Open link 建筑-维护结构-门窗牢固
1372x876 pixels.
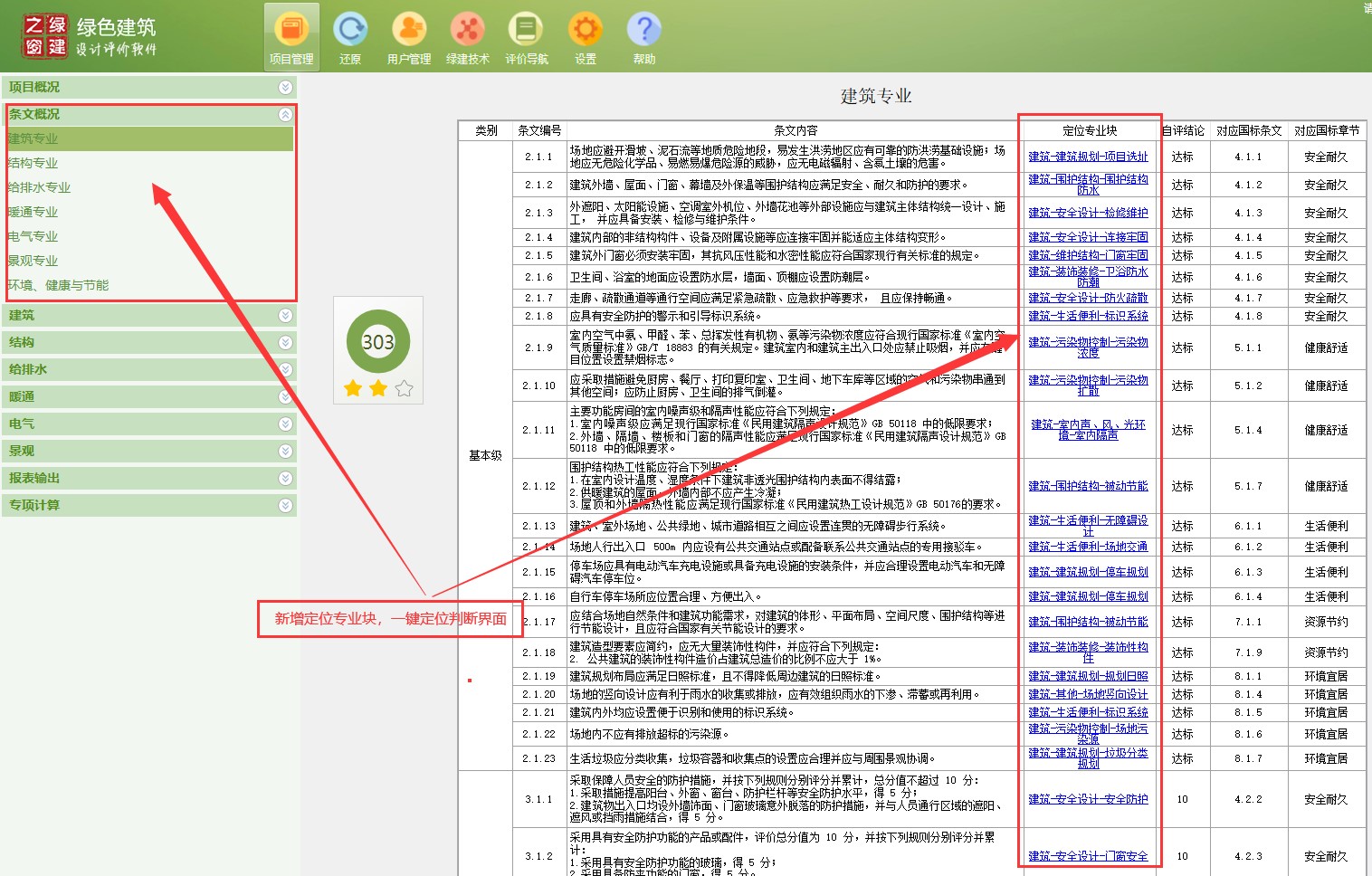tap(1088, 255)
